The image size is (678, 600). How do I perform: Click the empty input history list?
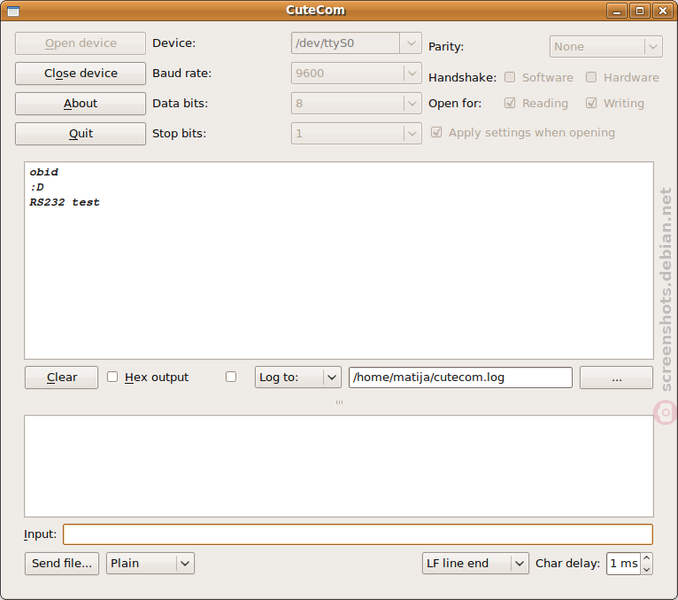[x=339, y=466]
